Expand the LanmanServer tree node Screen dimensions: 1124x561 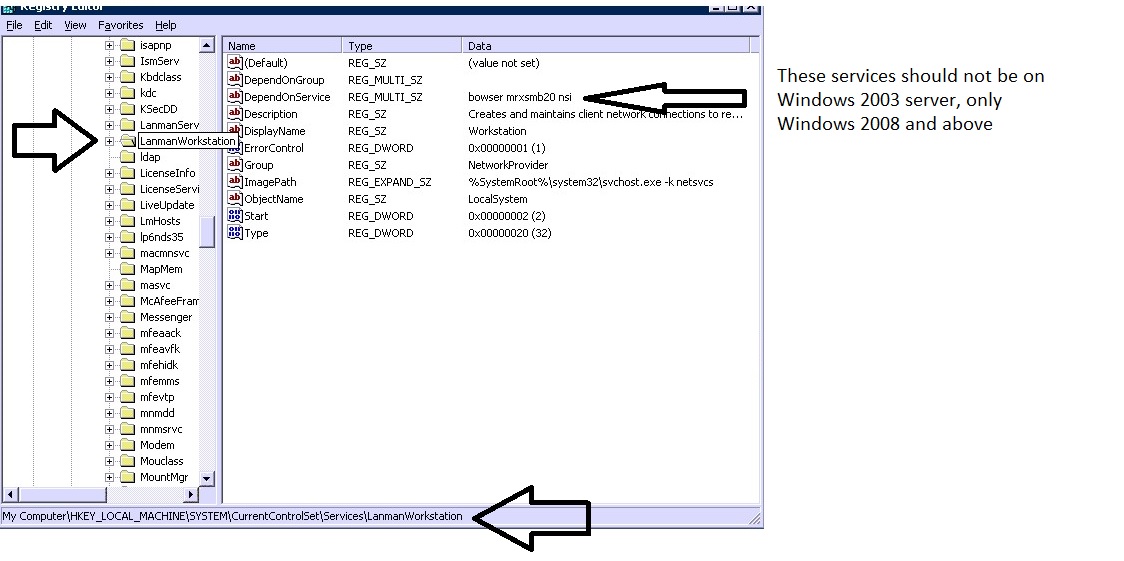[109, 125]
